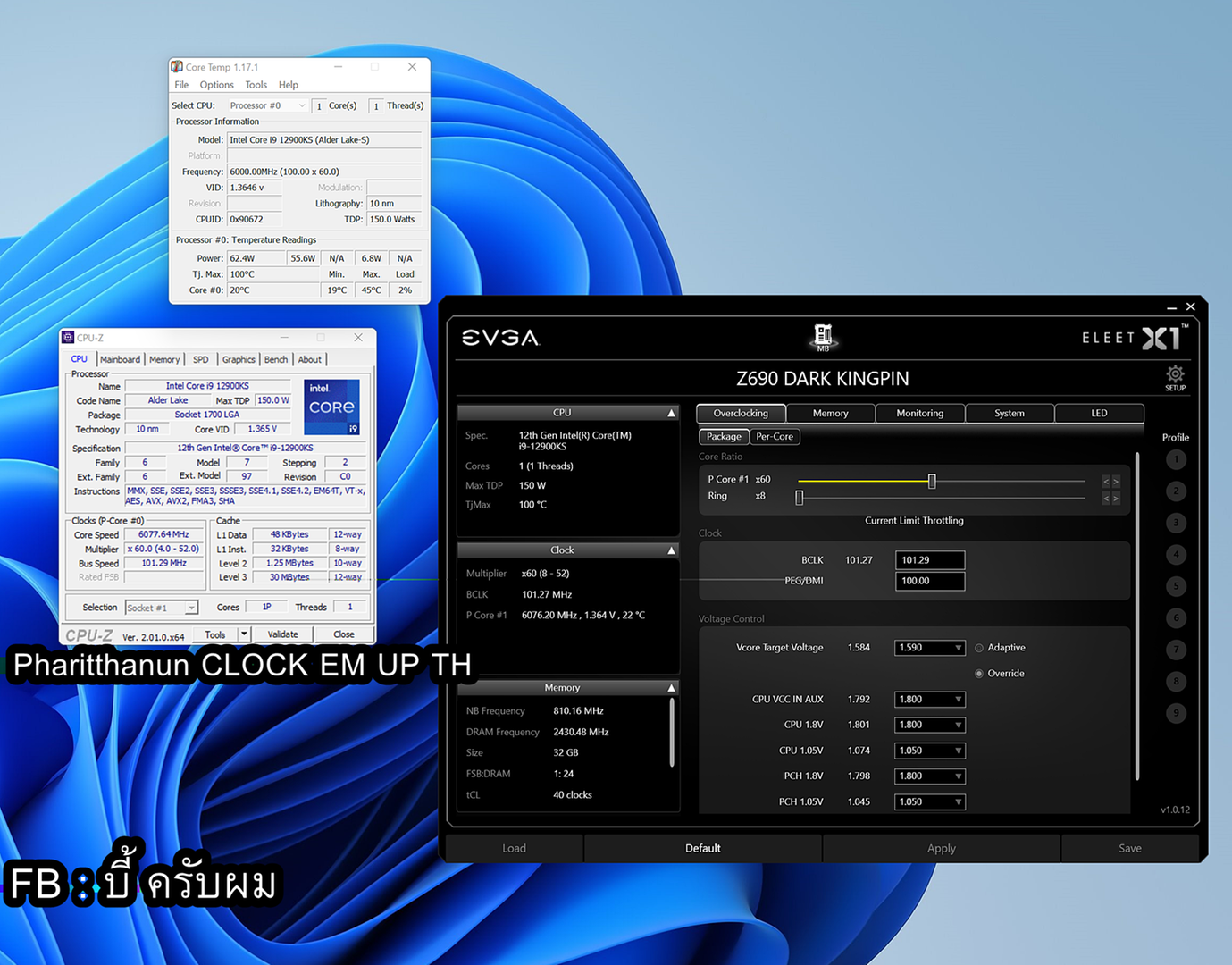Switch to System tab in ELEET X1
The height and width of the screenshot is (965, 1232).
[1010, 413]
